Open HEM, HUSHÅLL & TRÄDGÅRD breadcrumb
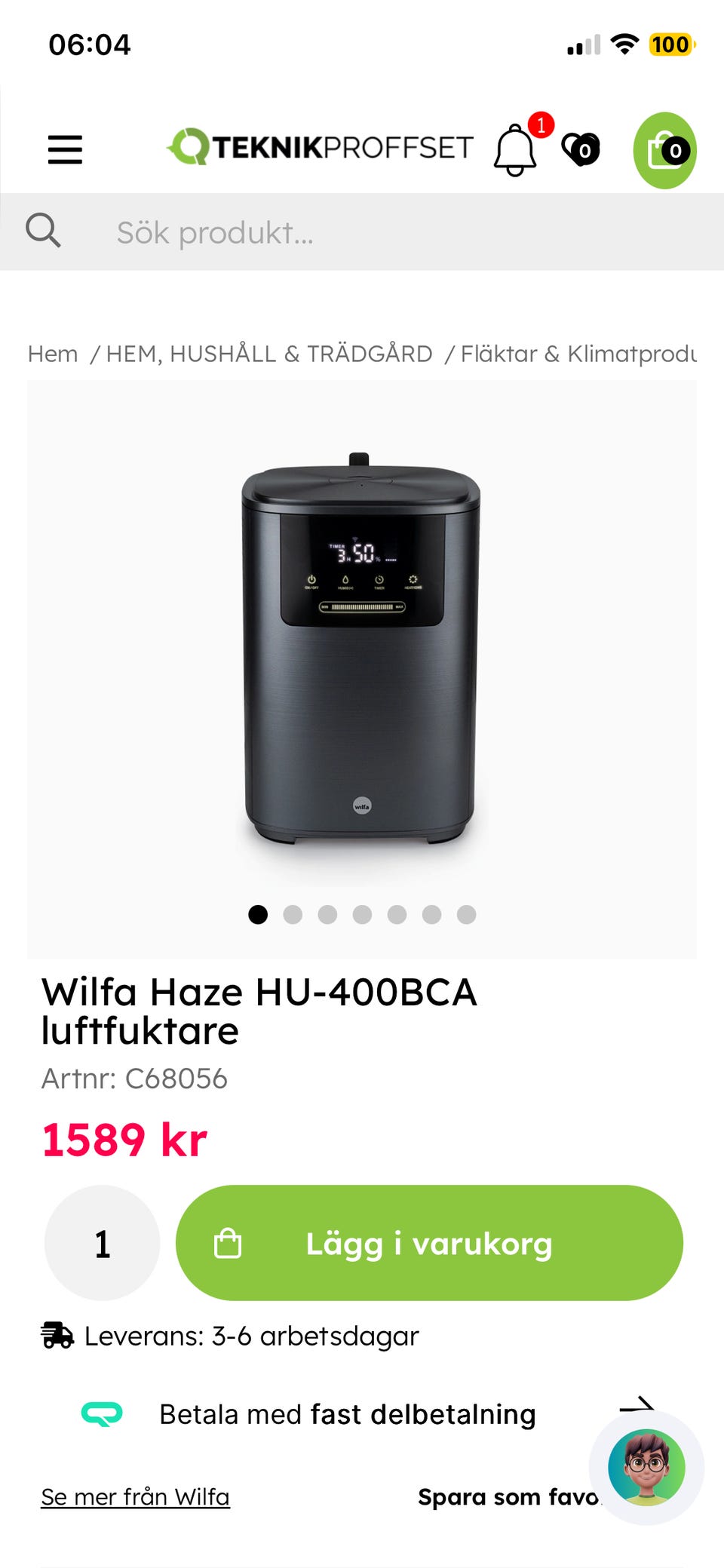The image size is (724, 1568). 269,354
